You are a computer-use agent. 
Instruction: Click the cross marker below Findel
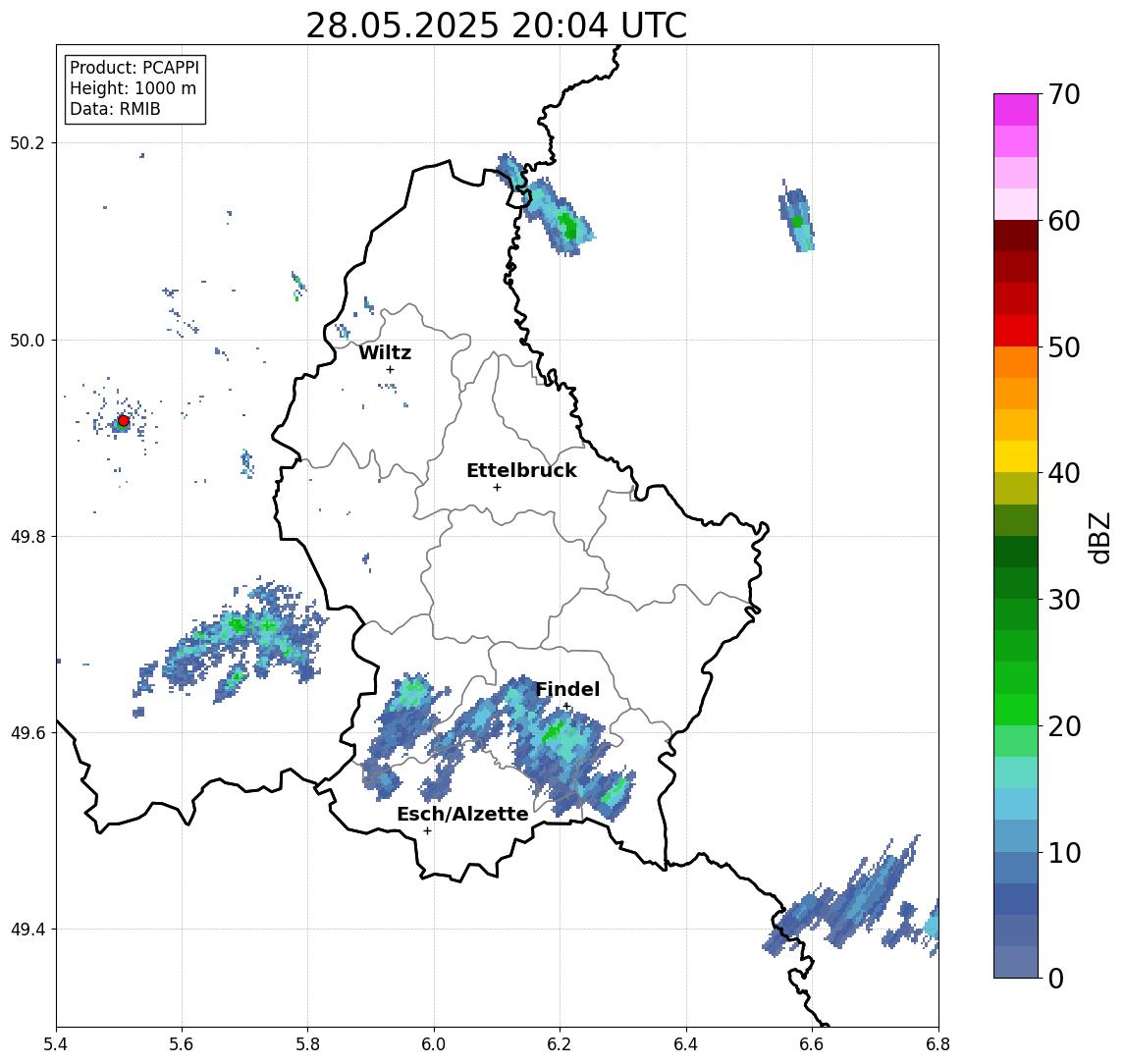pyautogui.click(x=566, y=707)
